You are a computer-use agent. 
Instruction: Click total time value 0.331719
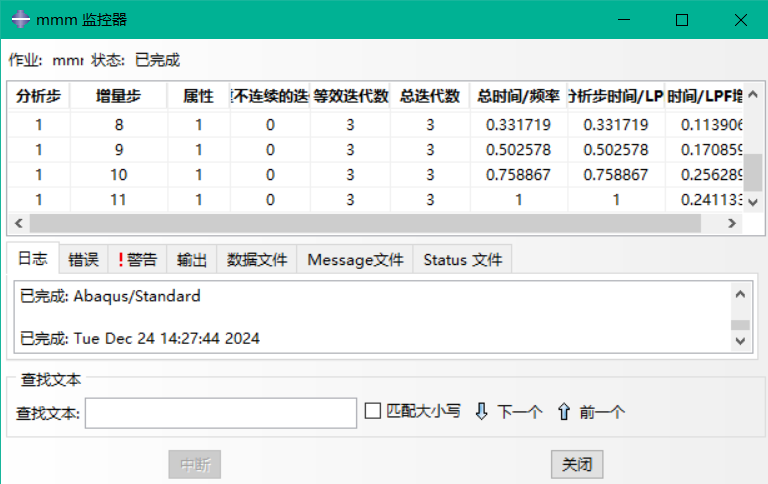[519, 125]
